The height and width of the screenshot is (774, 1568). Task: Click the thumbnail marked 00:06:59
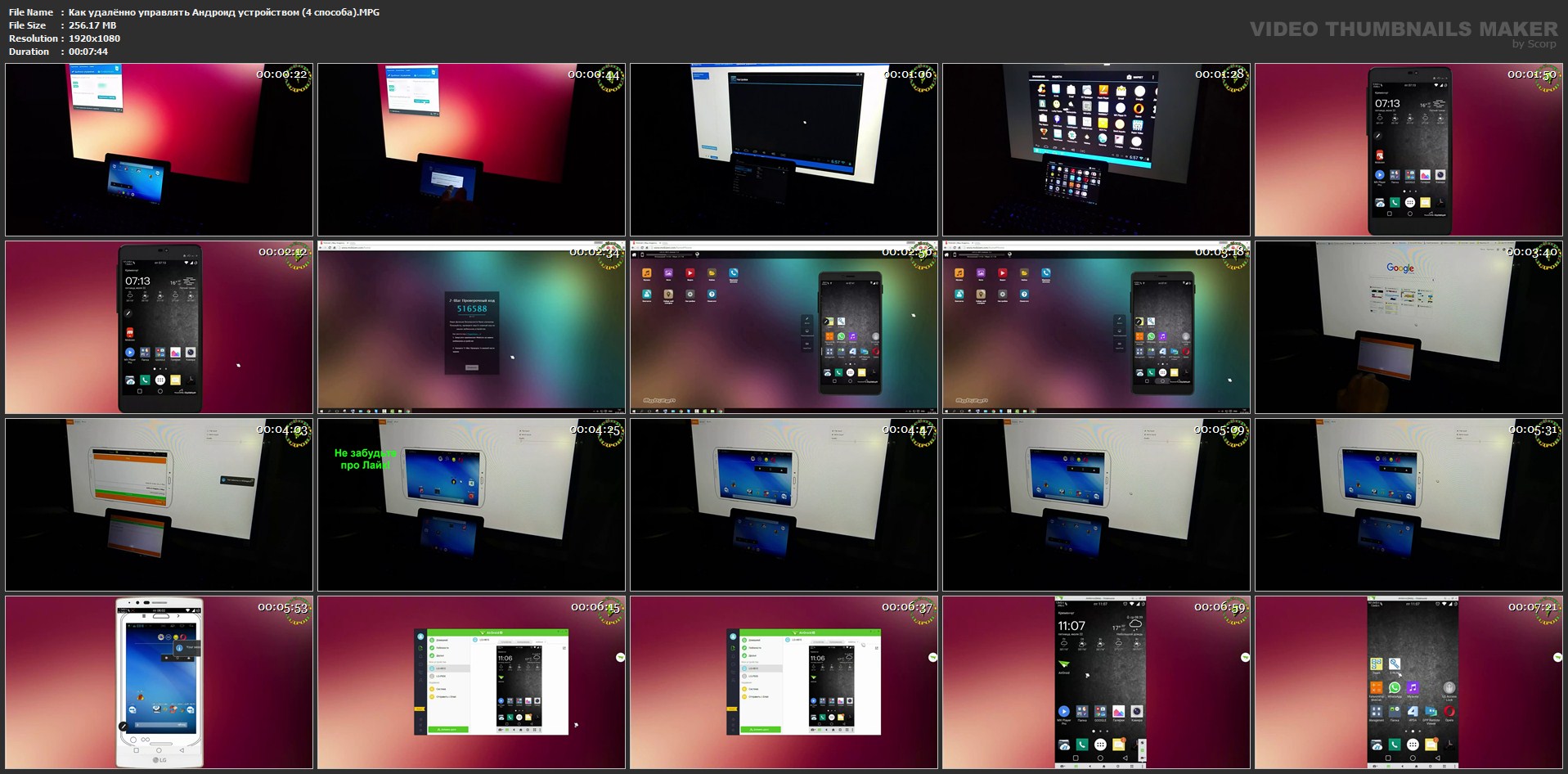(1096, 682)
